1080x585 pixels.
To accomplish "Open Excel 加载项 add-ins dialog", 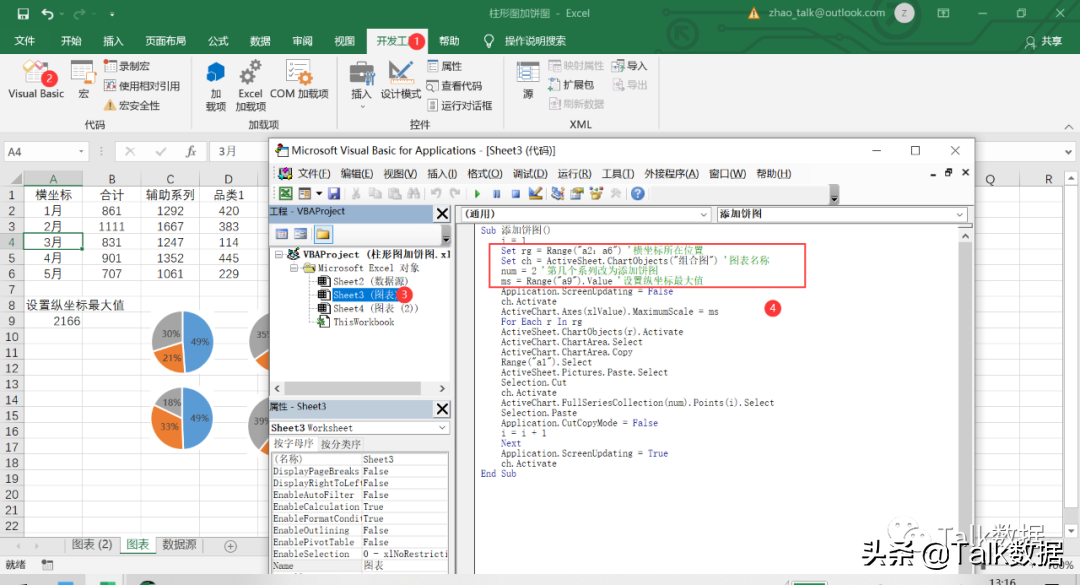I will tap(250, 86).
